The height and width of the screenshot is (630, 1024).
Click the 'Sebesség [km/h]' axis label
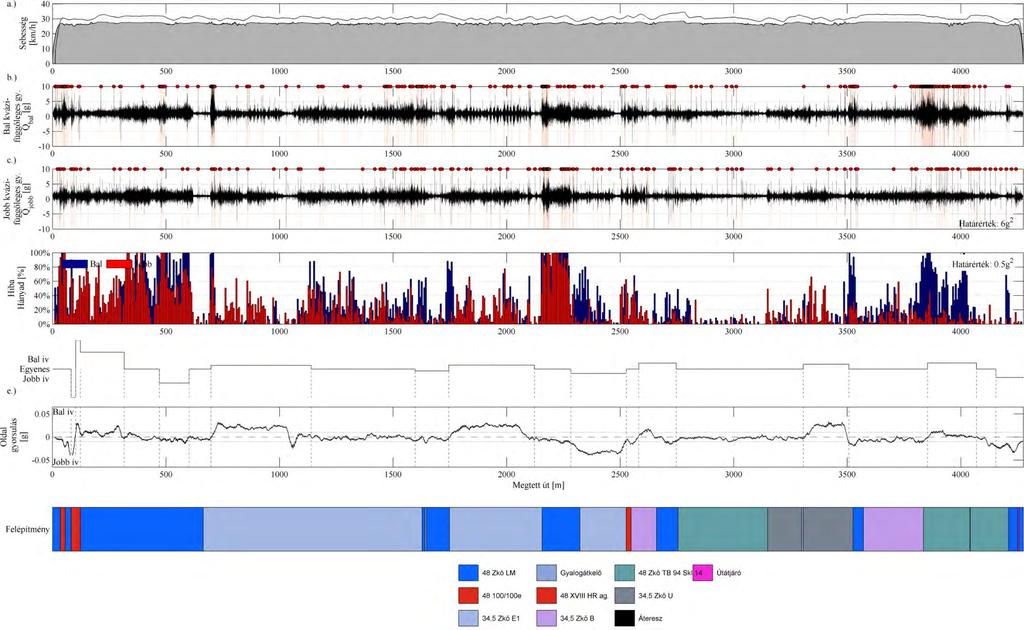(x=28, y=34)
